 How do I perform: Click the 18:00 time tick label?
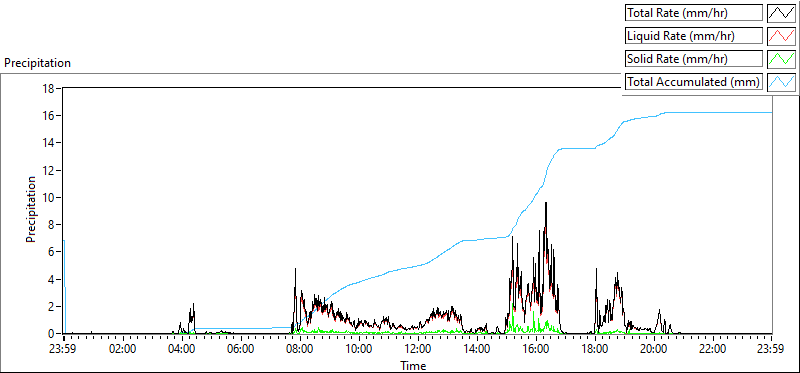[x=595, y=350]
